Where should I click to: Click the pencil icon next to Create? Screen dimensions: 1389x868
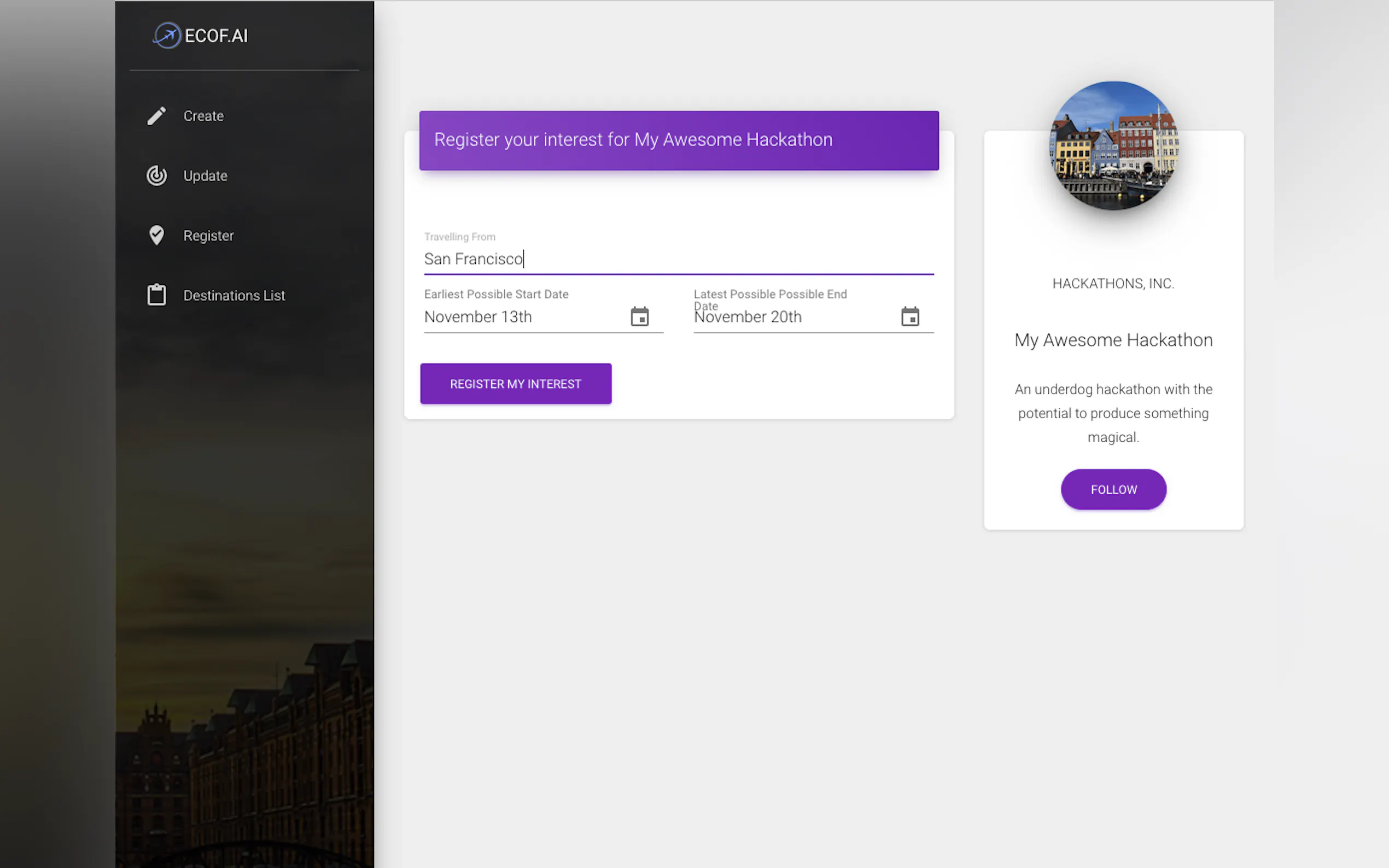(x=156, y=116)
